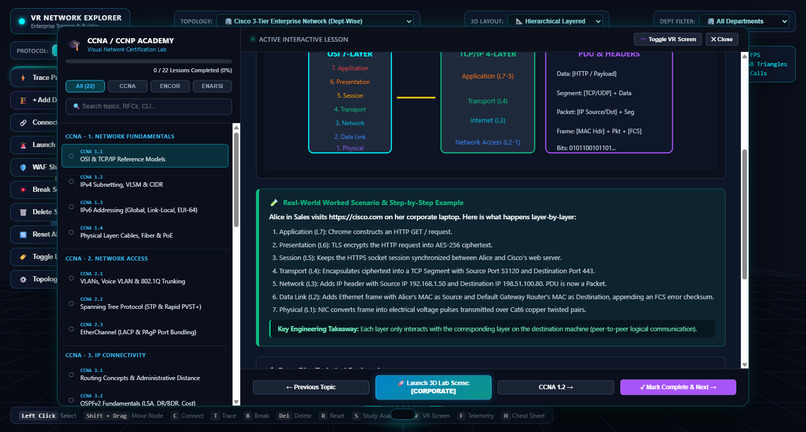Go to the Previous Topic
This screenshot has height=432, width=806.
click(x=310, y=387)
